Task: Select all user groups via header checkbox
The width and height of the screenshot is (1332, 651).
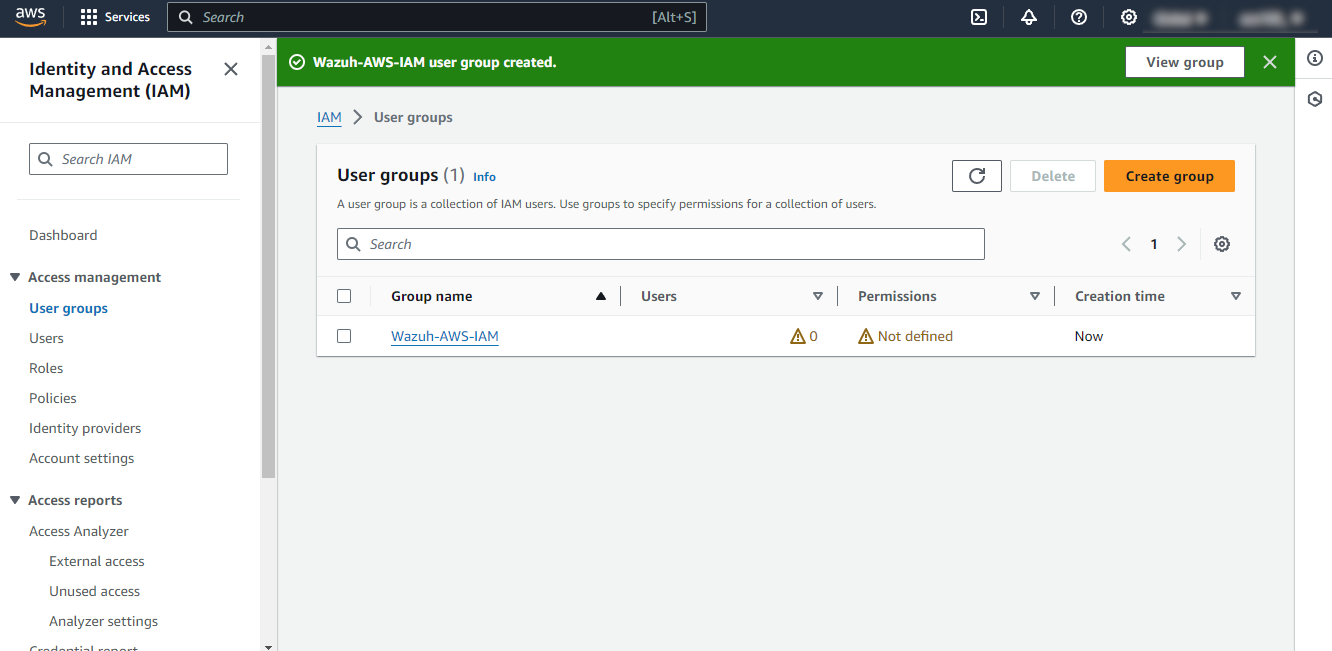Action: tap(344, 296)
